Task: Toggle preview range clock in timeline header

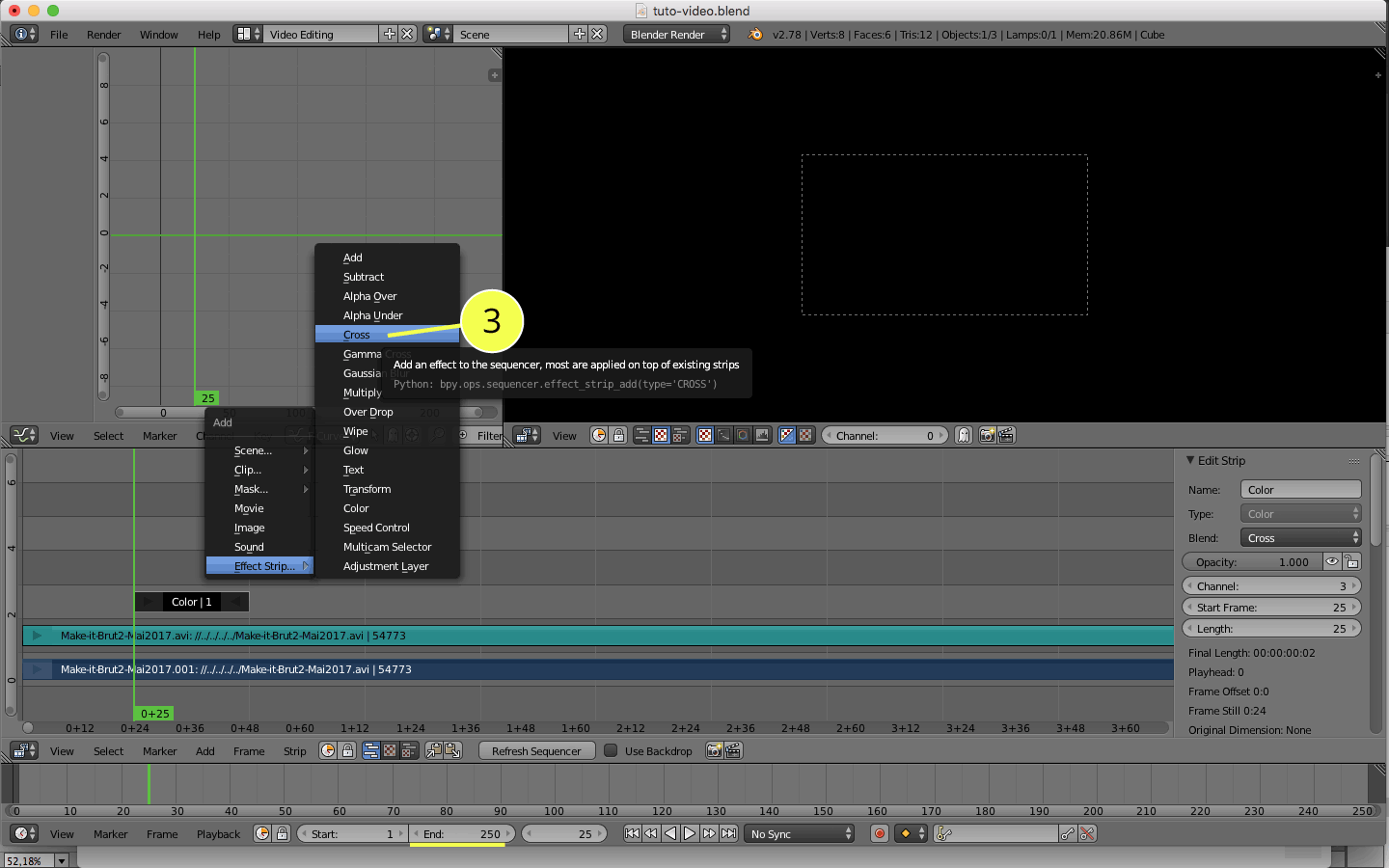Action: point(262,833)
